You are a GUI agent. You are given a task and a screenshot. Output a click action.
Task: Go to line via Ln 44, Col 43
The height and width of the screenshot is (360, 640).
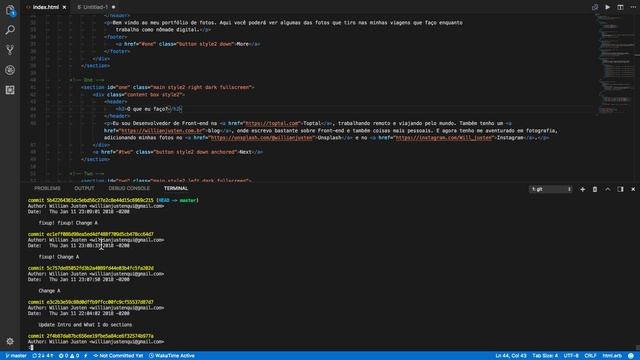tap(511, 356)
